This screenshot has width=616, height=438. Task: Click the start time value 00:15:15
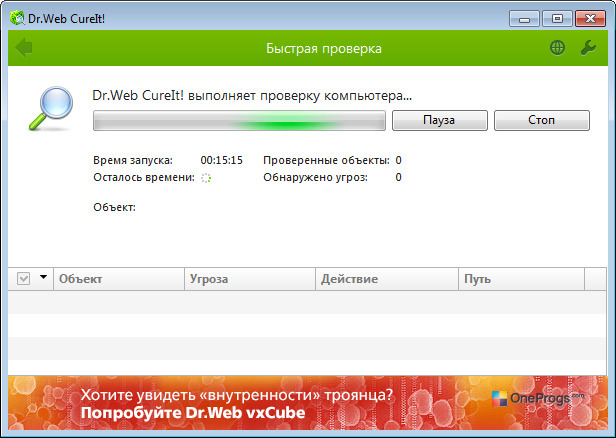click(222, 160)
